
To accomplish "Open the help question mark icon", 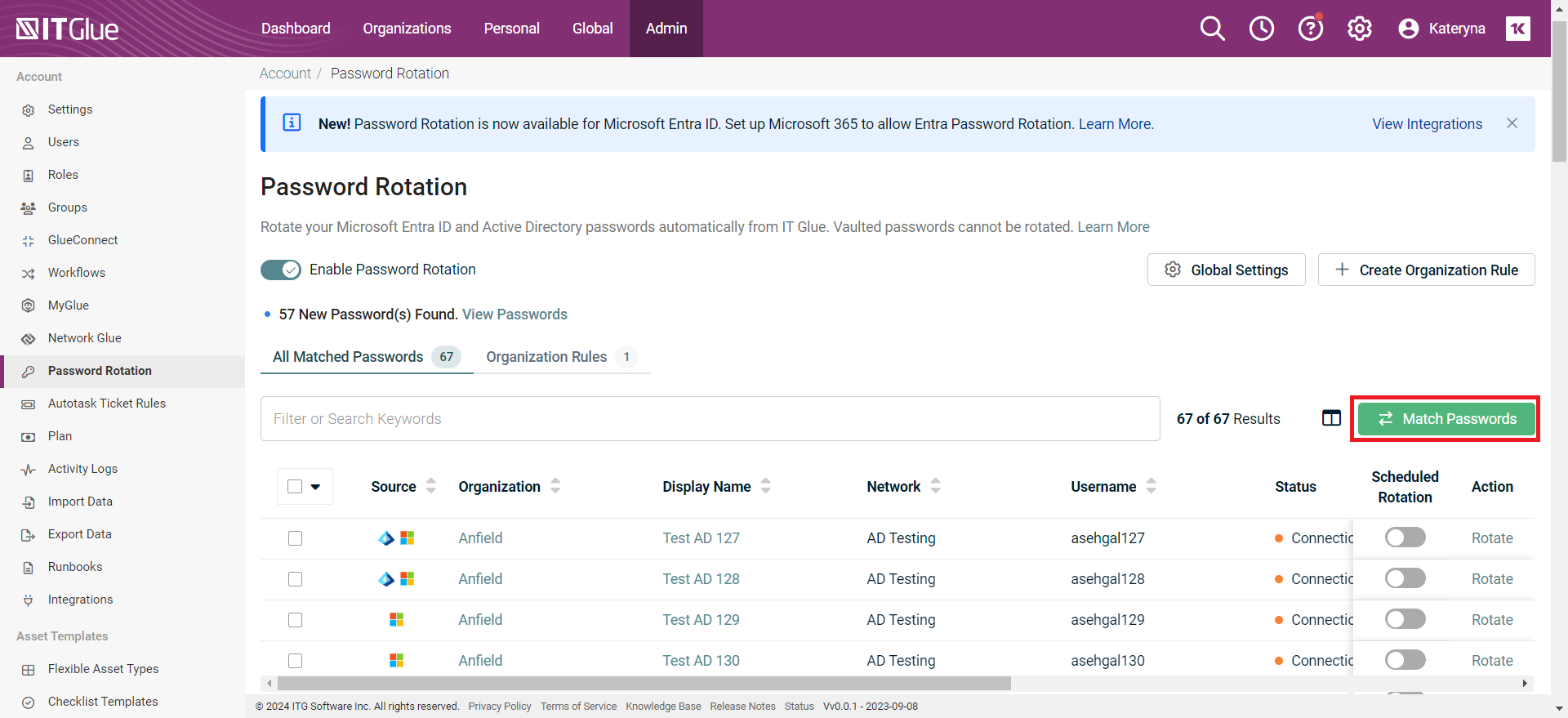I will click(1310, 29).
